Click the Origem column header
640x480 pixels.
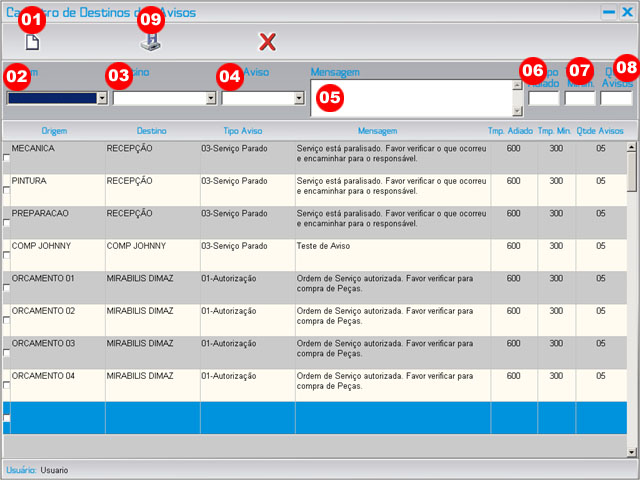[54, 131]
